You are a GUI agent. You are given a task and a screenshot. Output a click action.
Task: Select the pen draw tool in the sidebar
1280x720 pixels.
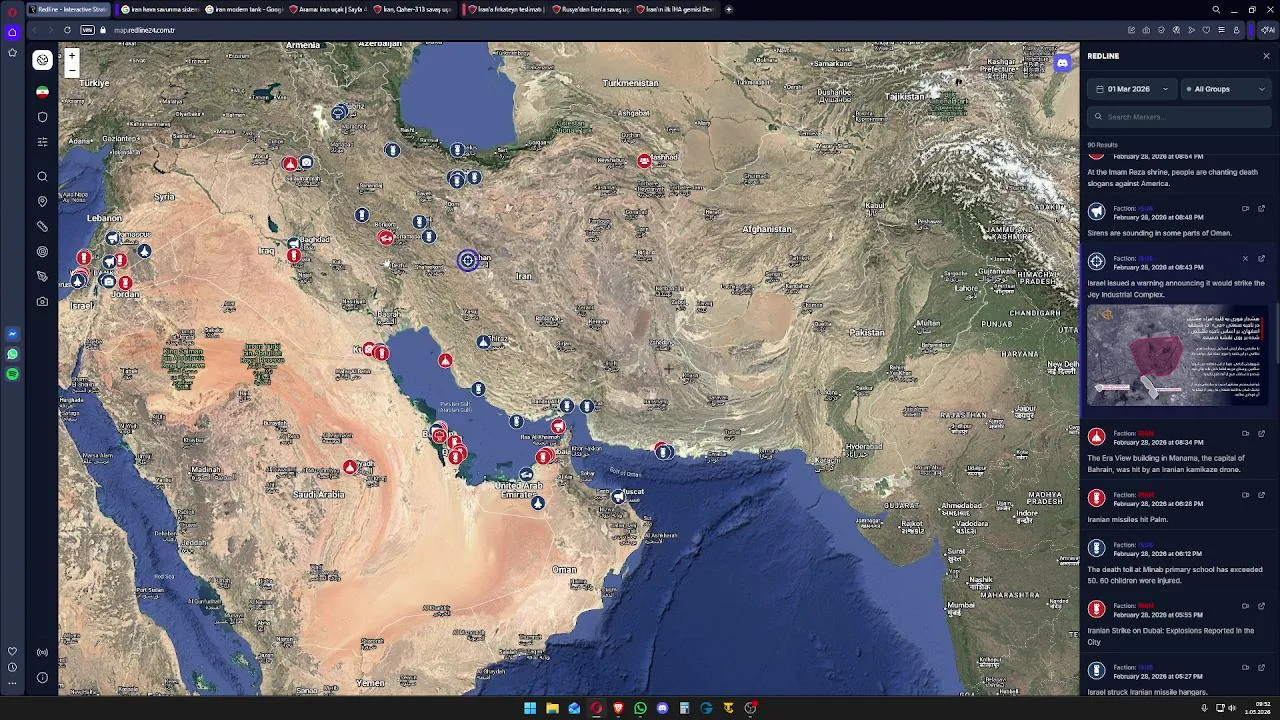42,276
